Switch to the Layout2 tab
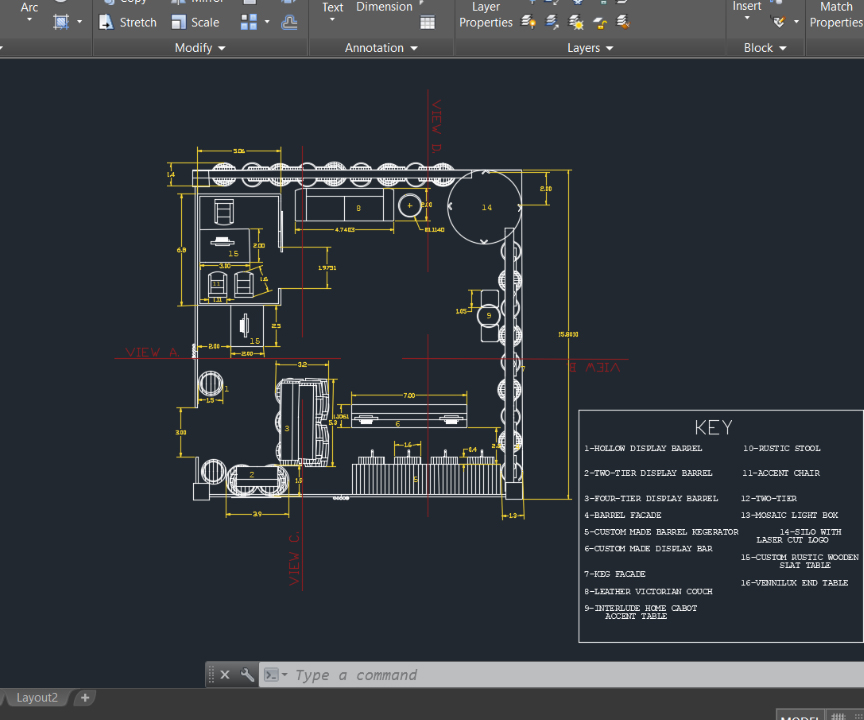The image size is (864, 720). 37,698
